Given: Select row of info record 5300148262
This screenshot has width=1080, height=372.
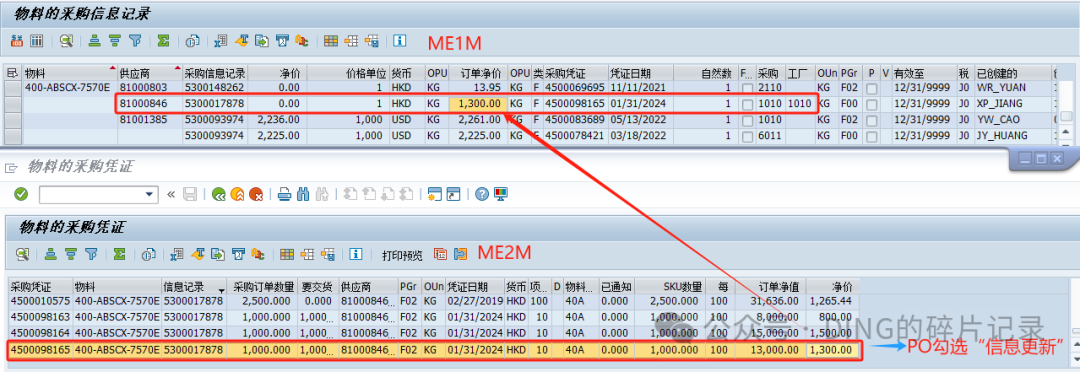Looking at the screenshot, I should 12,88.
